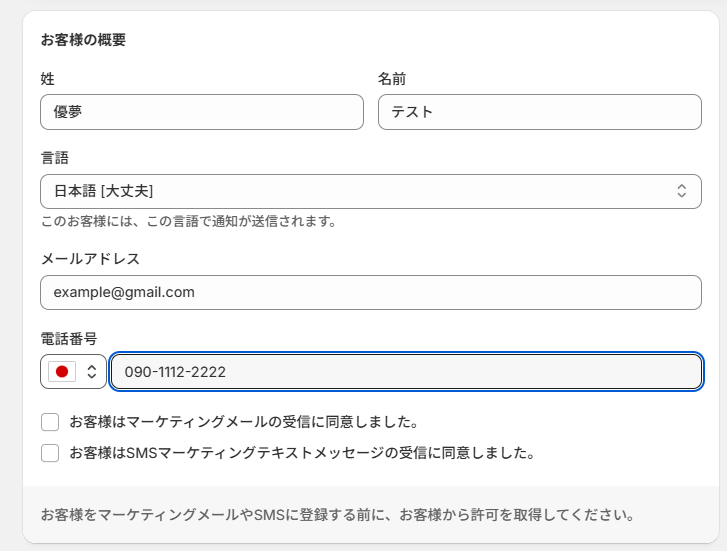
Task: Click the メールアドレス field label
Action: (x=90, y=258)
